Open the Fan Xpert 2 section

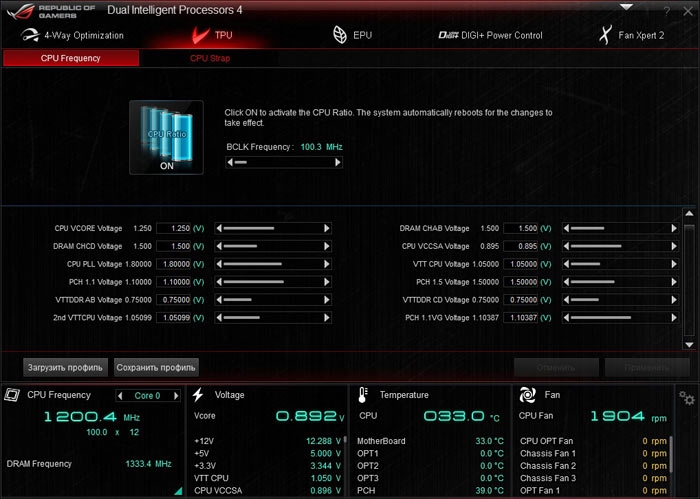click(x=629, y=35)
